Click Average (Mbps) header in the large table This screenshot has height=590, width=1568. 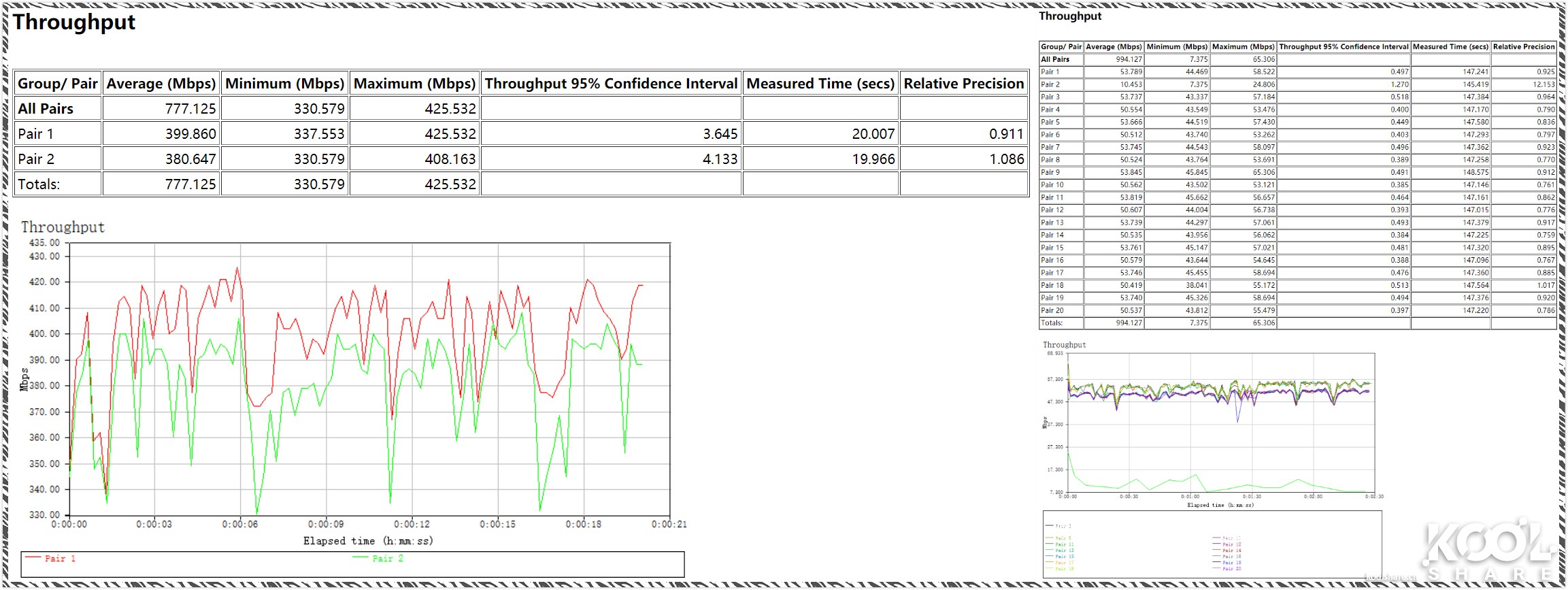(161, 84)
